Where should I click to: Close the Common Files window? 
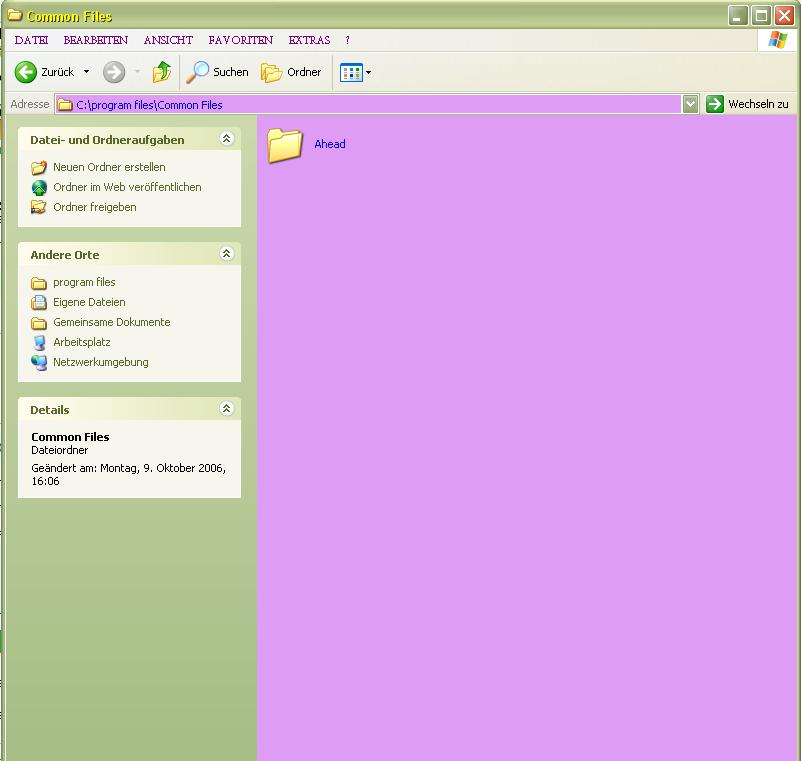pos(784,16)
